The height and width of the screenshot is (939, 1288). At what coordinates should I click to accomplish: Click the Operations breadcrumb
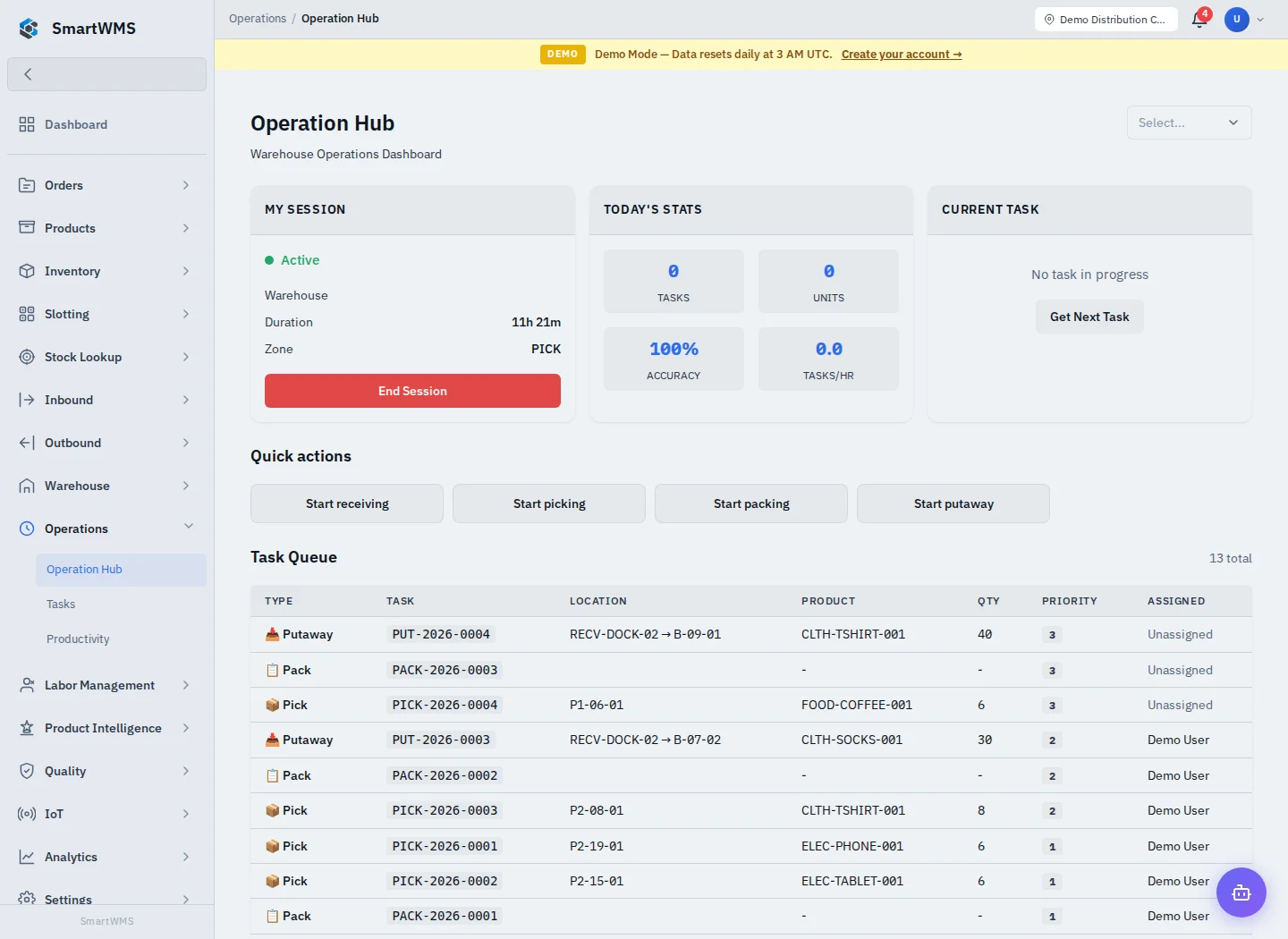(258, 18)
